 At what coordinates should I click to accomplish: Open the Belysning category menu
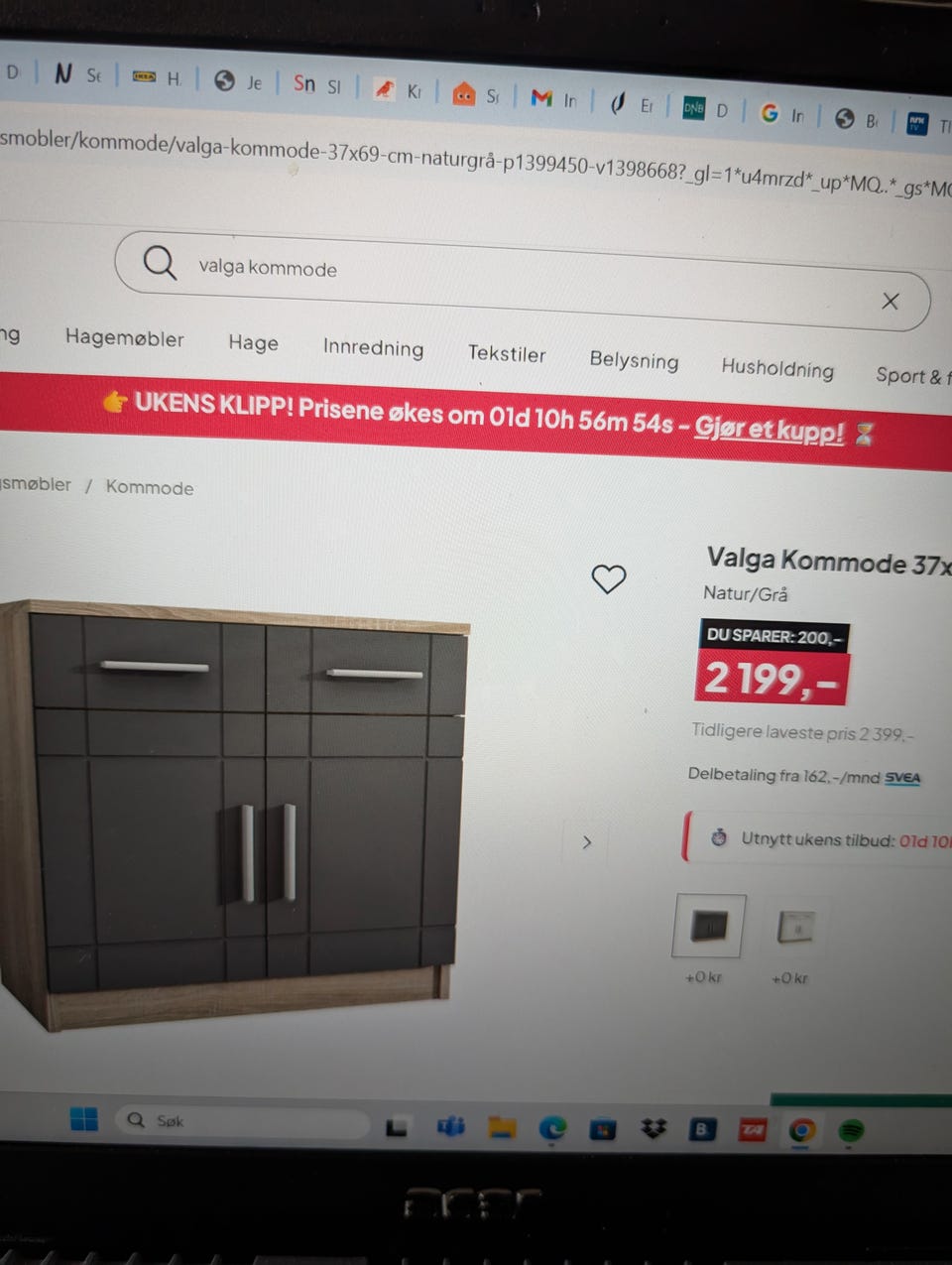[634, 359]
